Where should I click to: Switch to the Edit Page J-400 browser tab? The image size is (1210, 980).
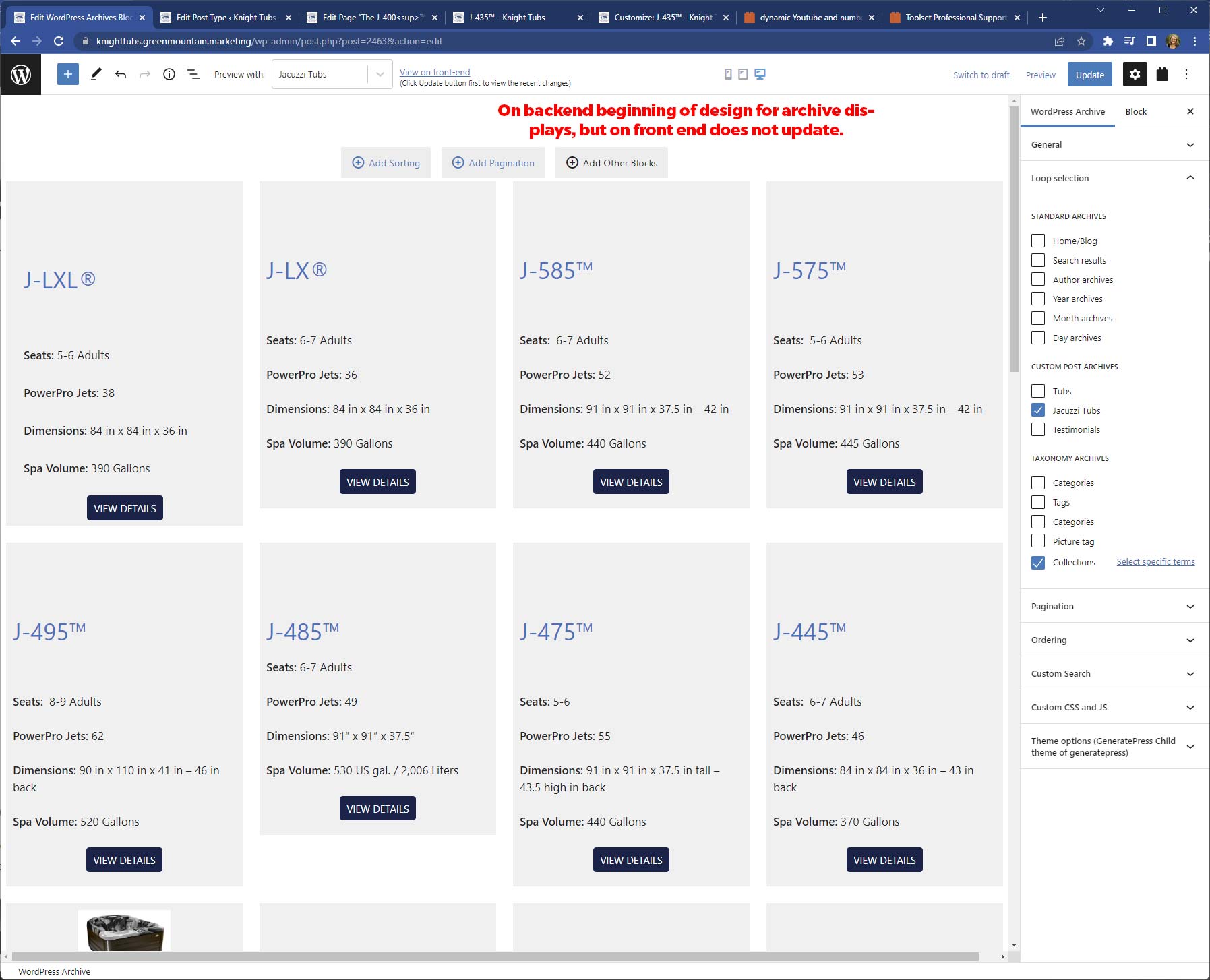pyautogui.click(x=372, y=18)
